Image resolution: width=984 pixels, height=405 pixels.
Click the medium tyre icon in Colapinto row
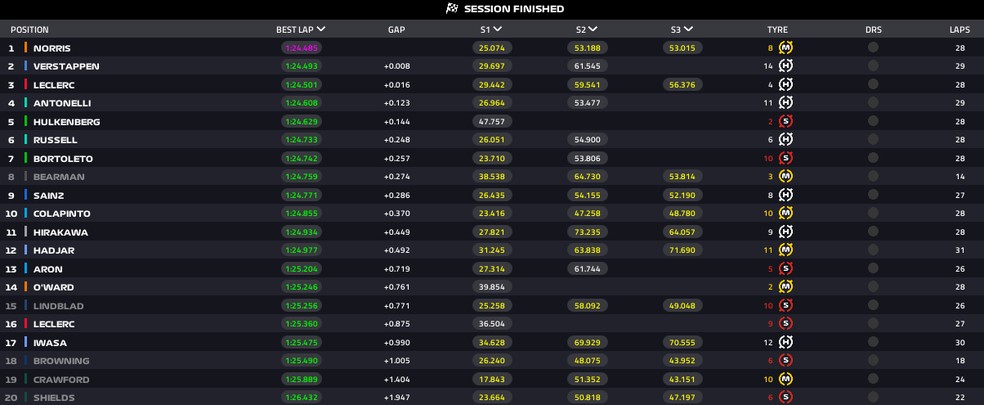tap(786, 213)
